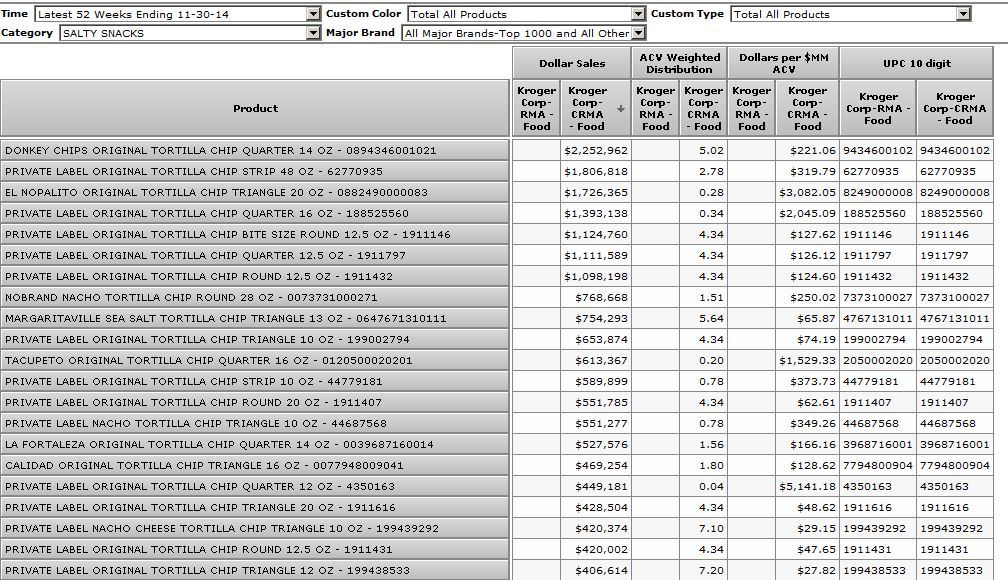
Task: Select the Private Label Nacho Cheese Tortilla Chip row
Action: pyautogui.click(x=255, y=529)
